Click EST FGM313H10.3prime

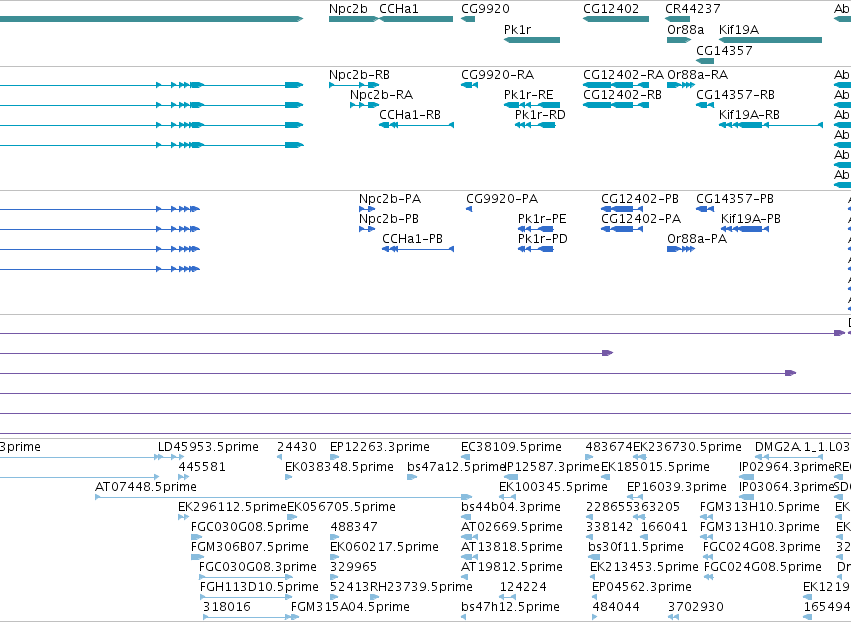click(759, 528)
